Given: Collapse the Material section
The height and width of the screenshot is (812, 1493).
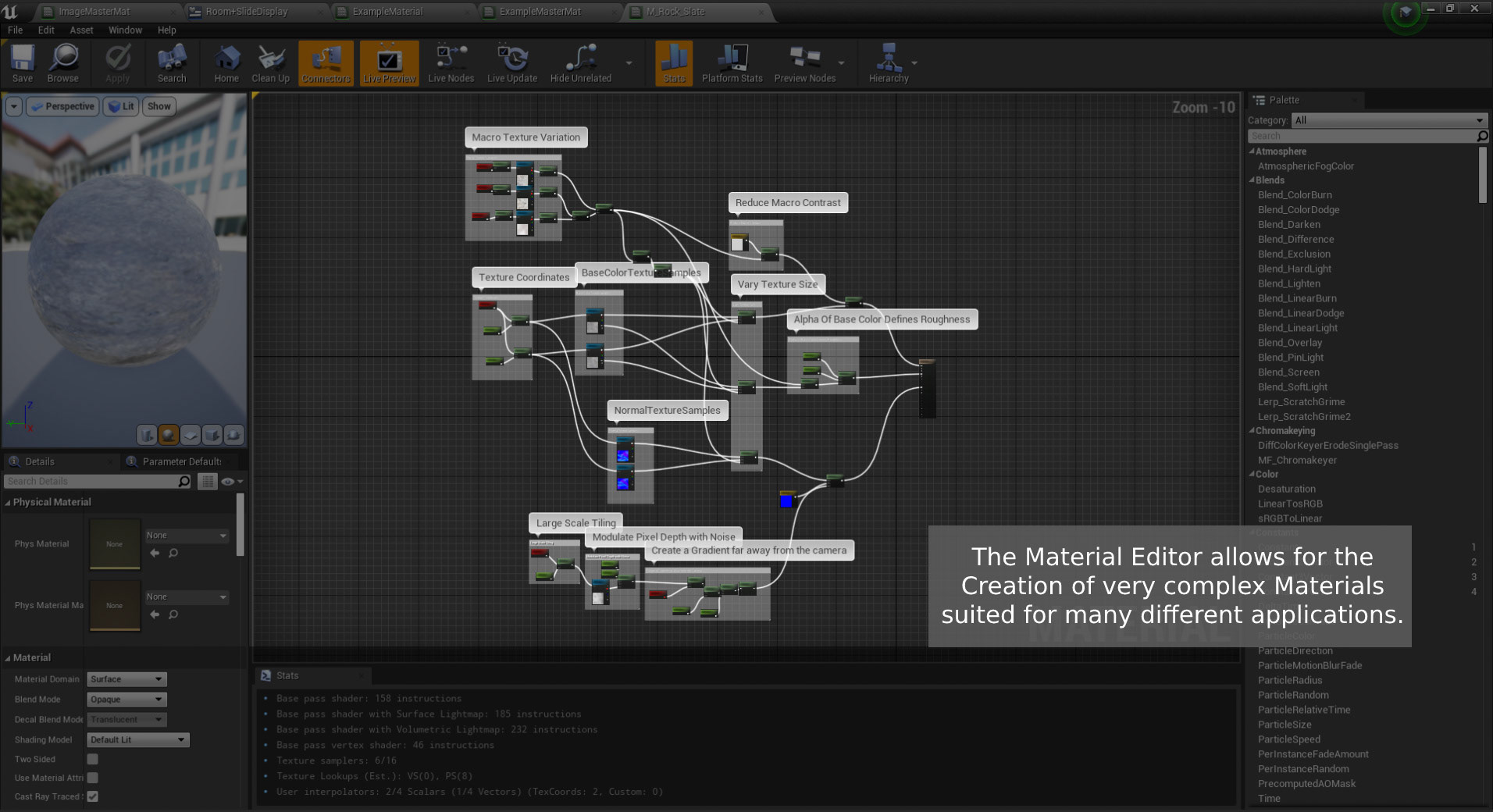Looking at the screenshot, I should coord(8,657).
